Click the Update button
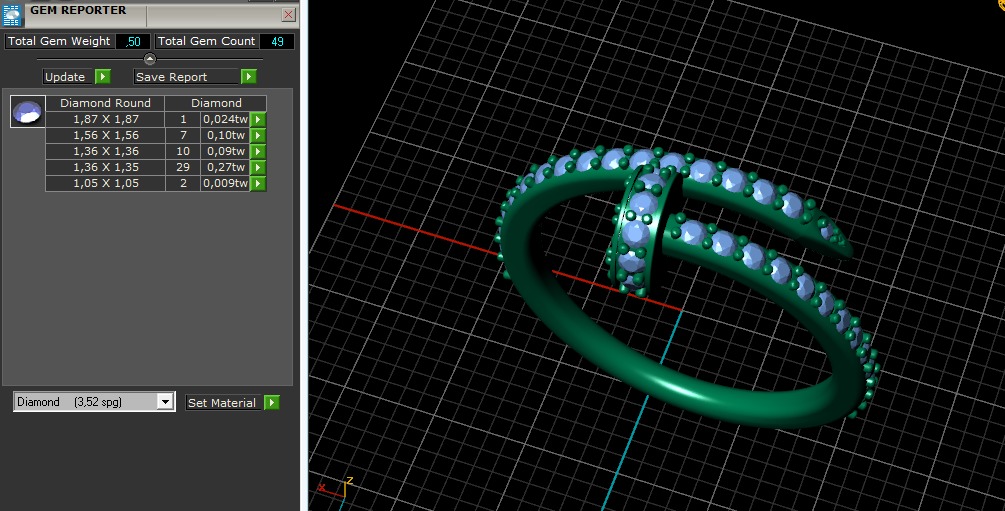This screenshot has height=511, width=1005. (x=69, y=76)
